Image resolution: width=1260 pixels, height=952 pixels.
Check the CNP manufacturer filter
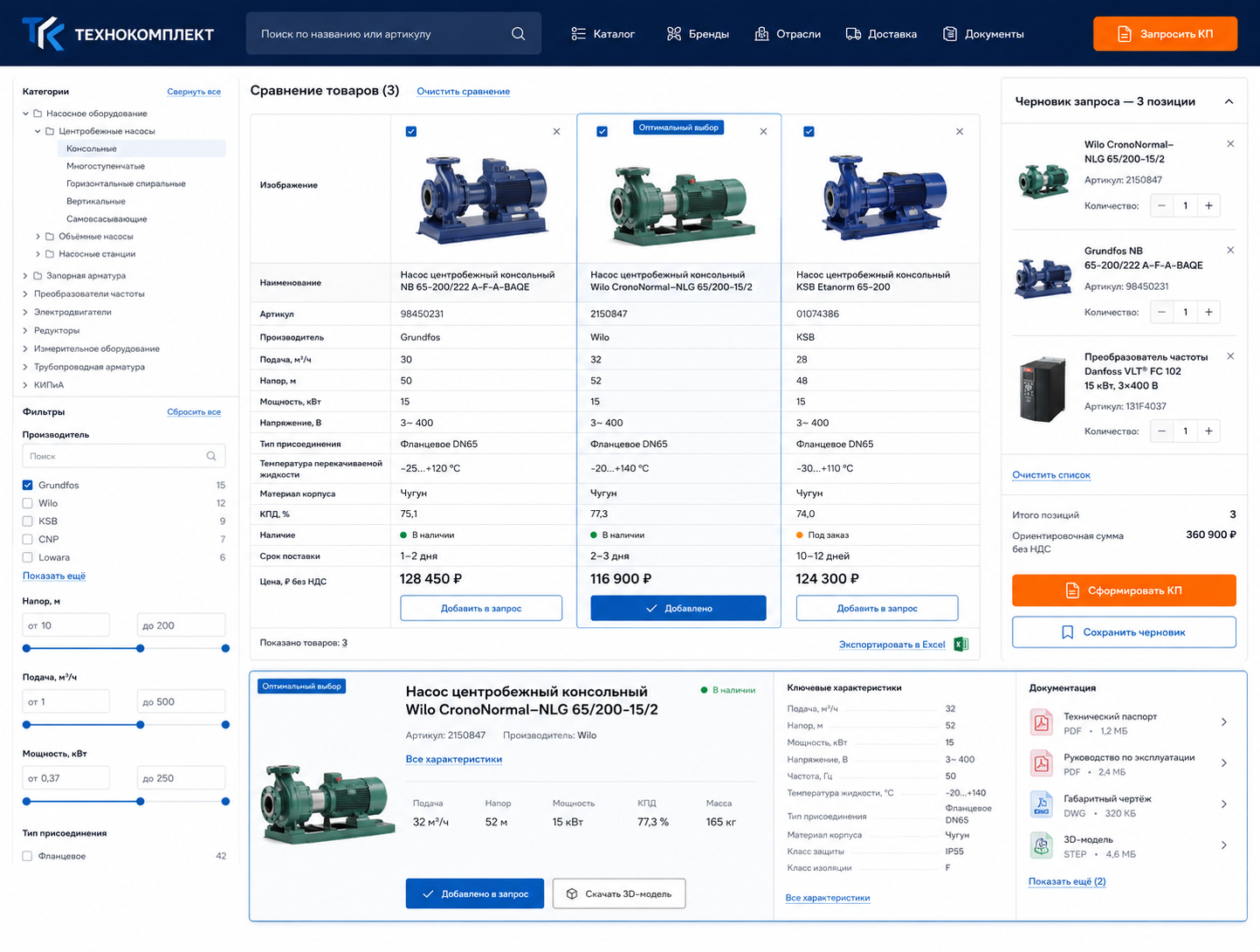click(x=28, y=540)
